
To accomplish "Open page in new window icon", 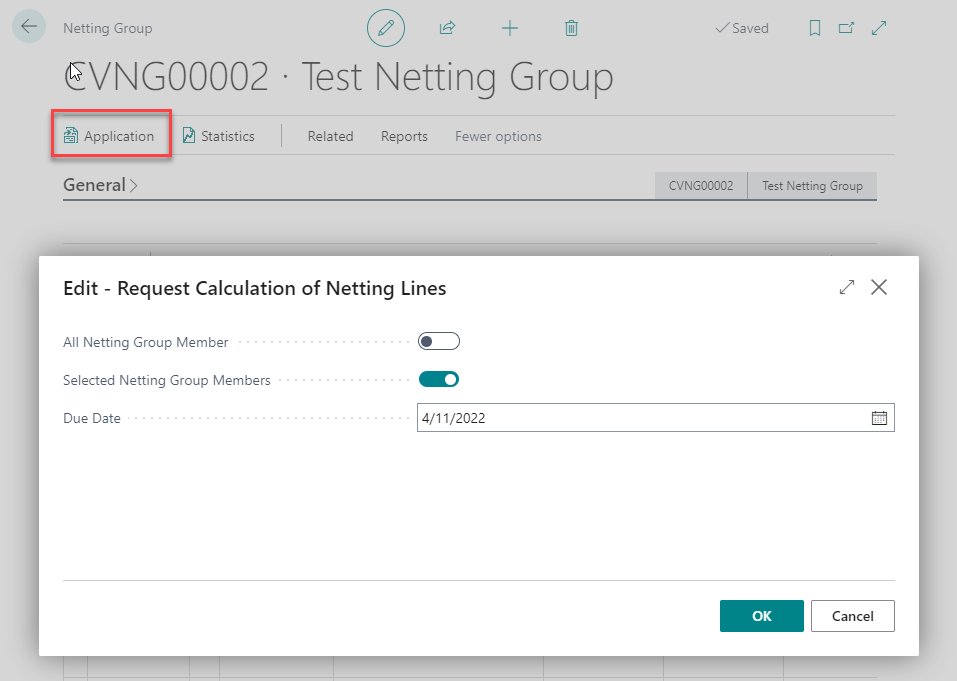I will pos(847,28).
